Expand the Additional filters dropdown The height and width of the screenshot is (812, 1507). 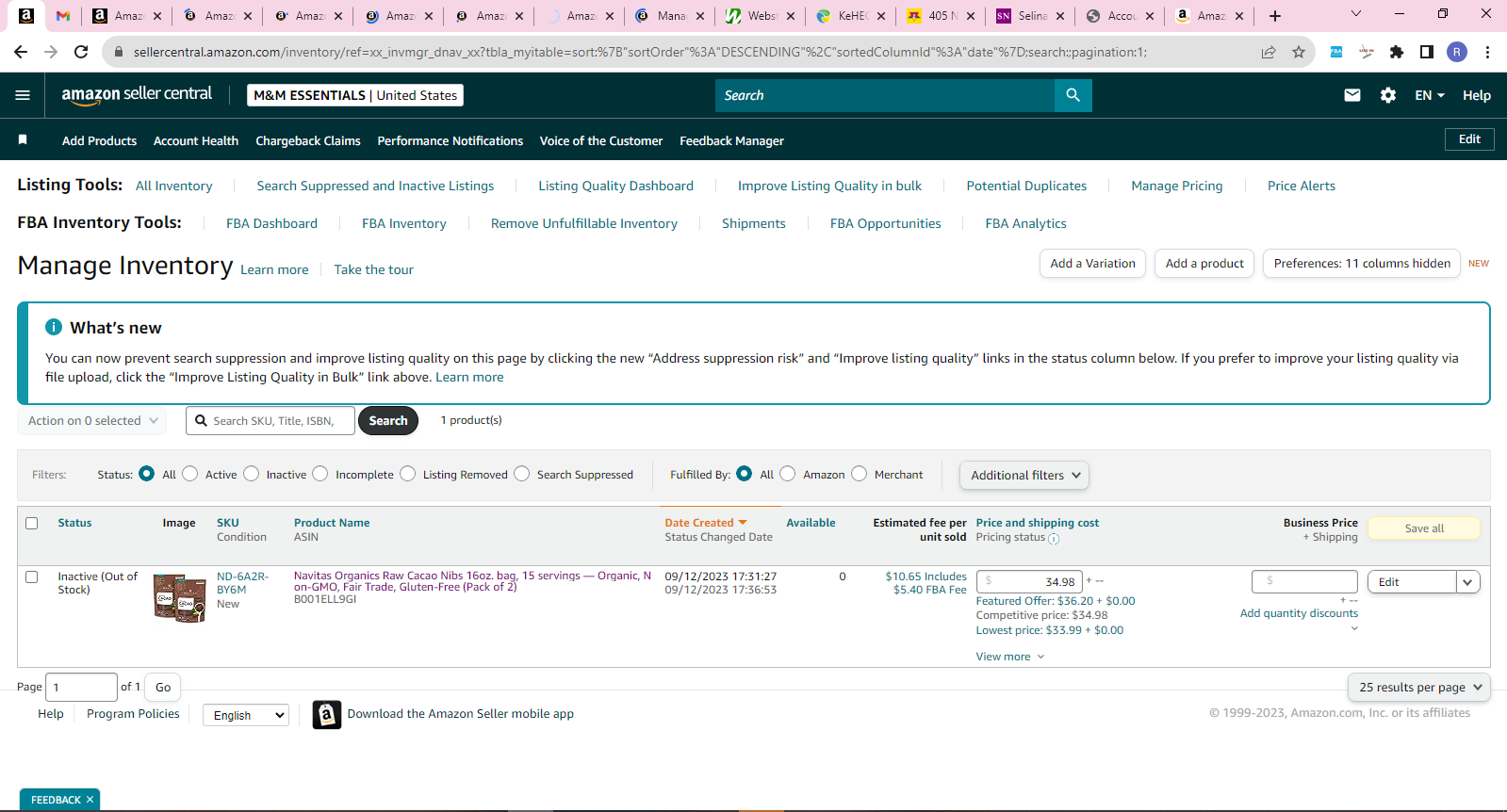click(1024, 476)
